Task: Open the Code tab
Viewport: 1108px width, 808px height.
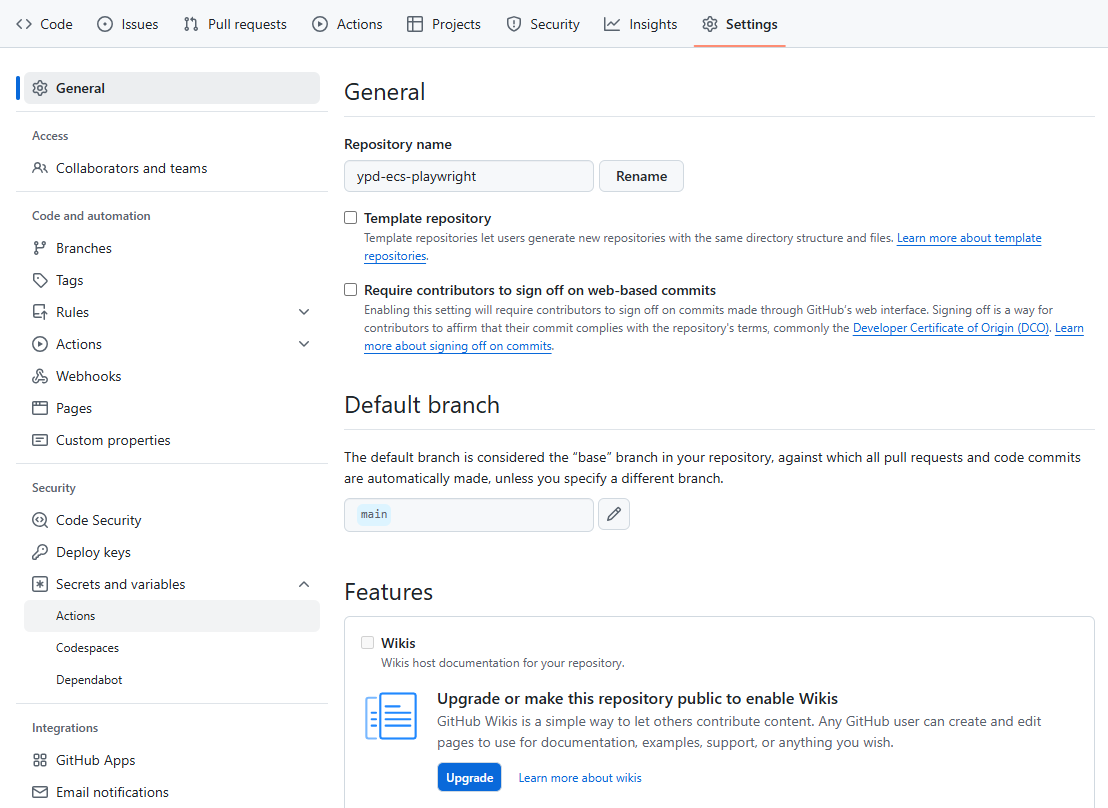Action: [x=45, y=24]
